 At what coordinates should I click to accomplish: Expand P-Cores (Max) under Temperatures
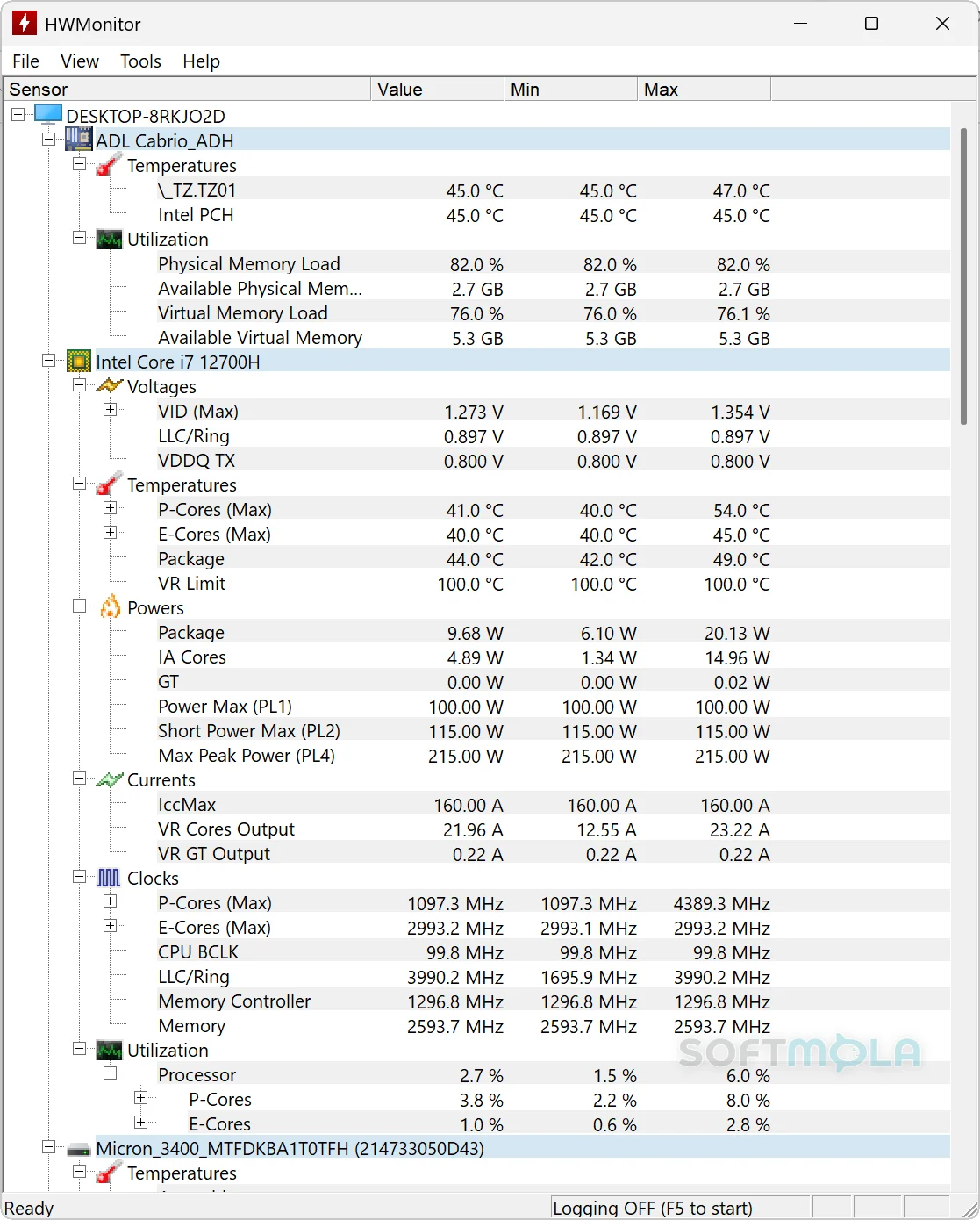110,508
